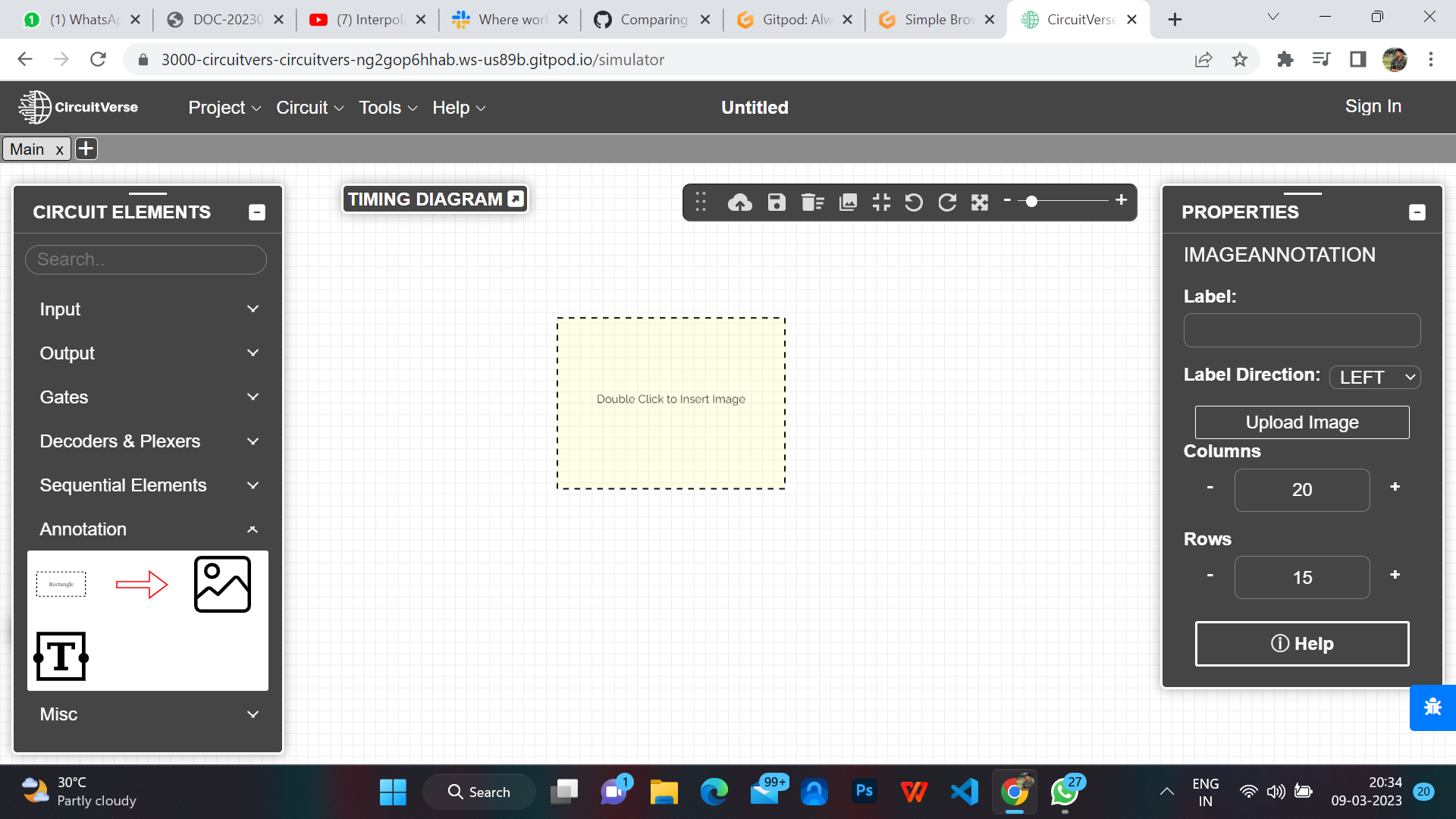Click the Upload Image button
Screen dimensions: 1456x819
(x=1301, y=422)
